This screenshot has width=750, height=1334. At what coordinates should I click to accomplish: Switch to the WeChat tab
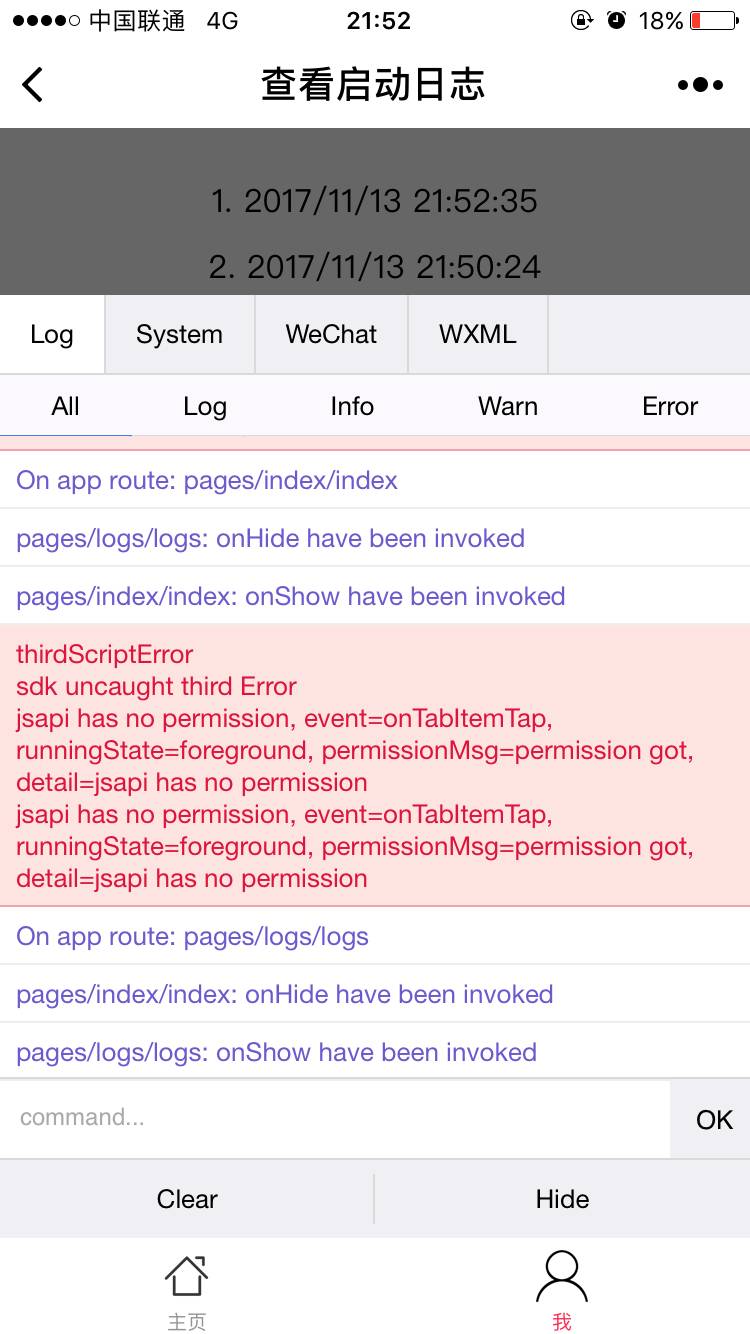331,335
